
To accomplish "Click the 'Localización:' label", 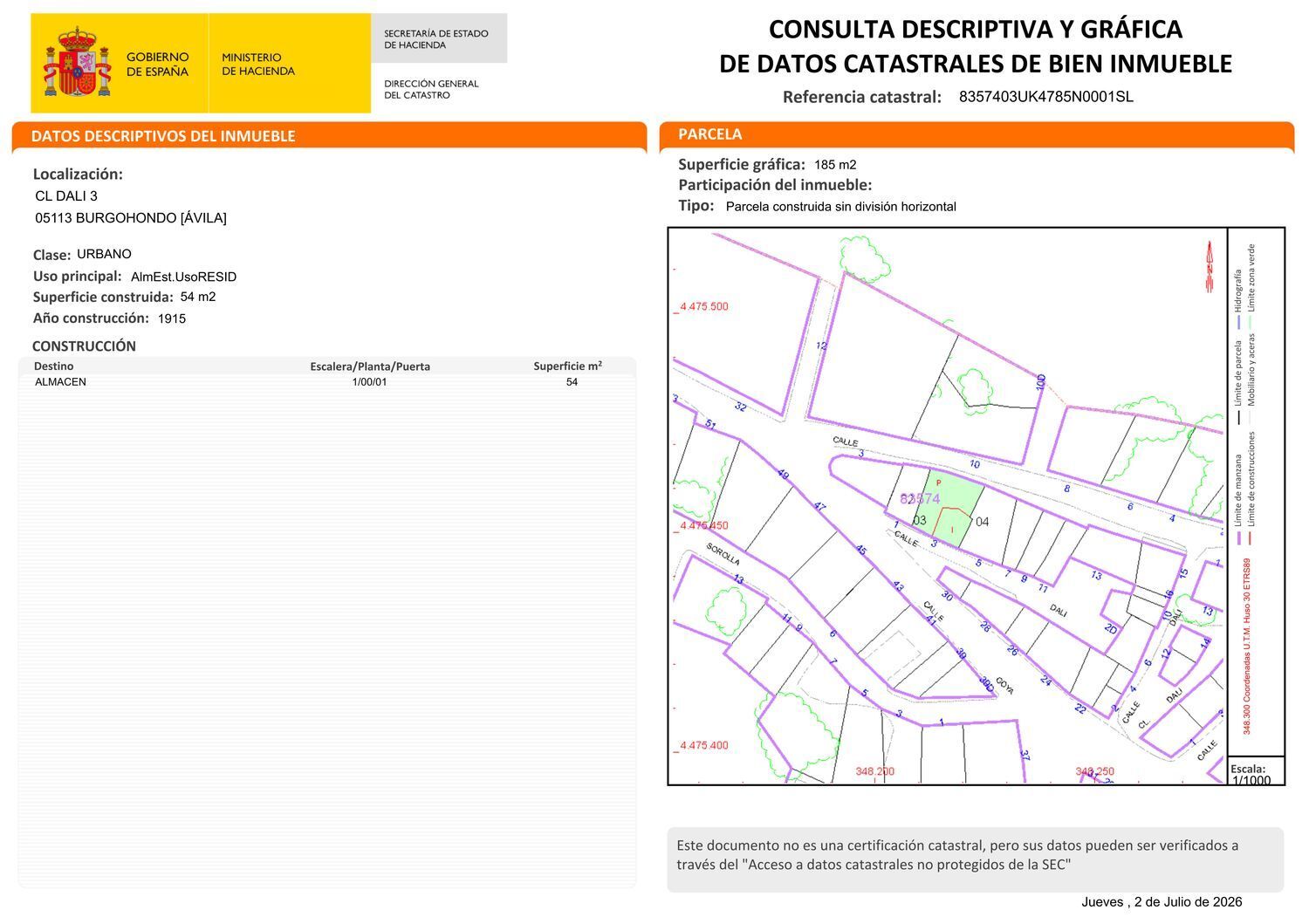I will [x=78, y=174].
